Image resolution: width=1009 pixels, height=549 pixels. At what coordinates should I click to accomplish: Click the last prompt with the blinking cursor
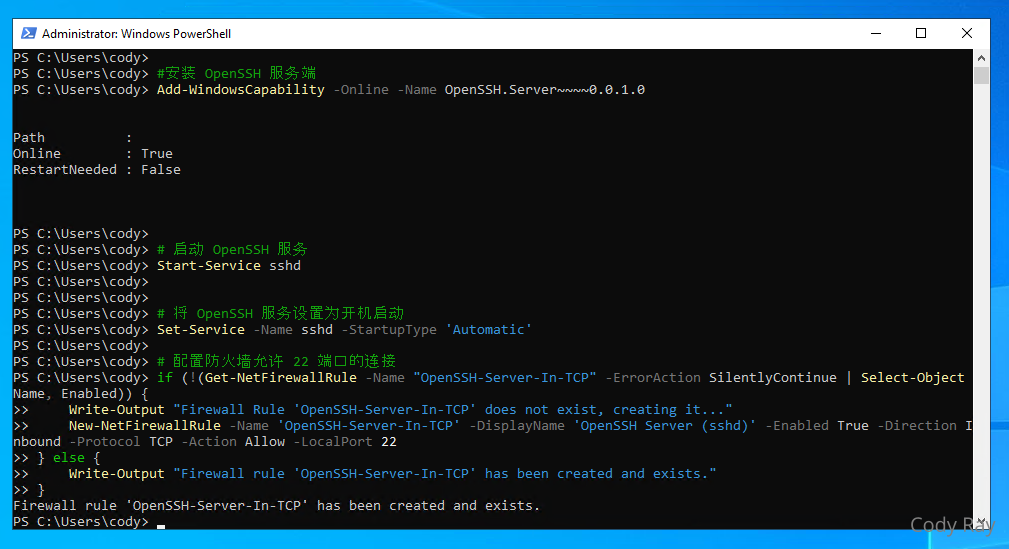89,522
